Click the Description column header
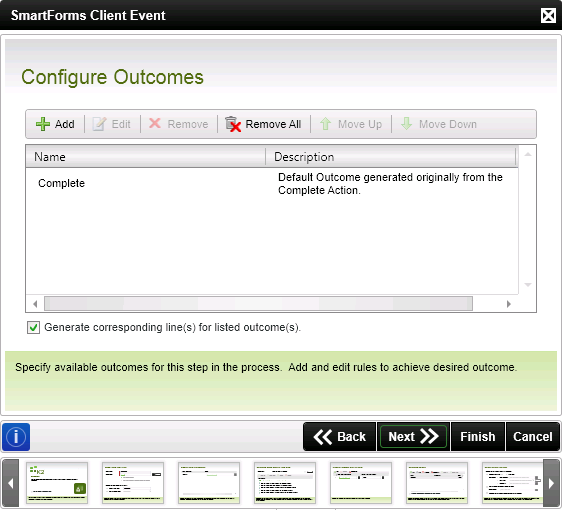Screen dimensions: 562x510 click(x=391, y=157)
